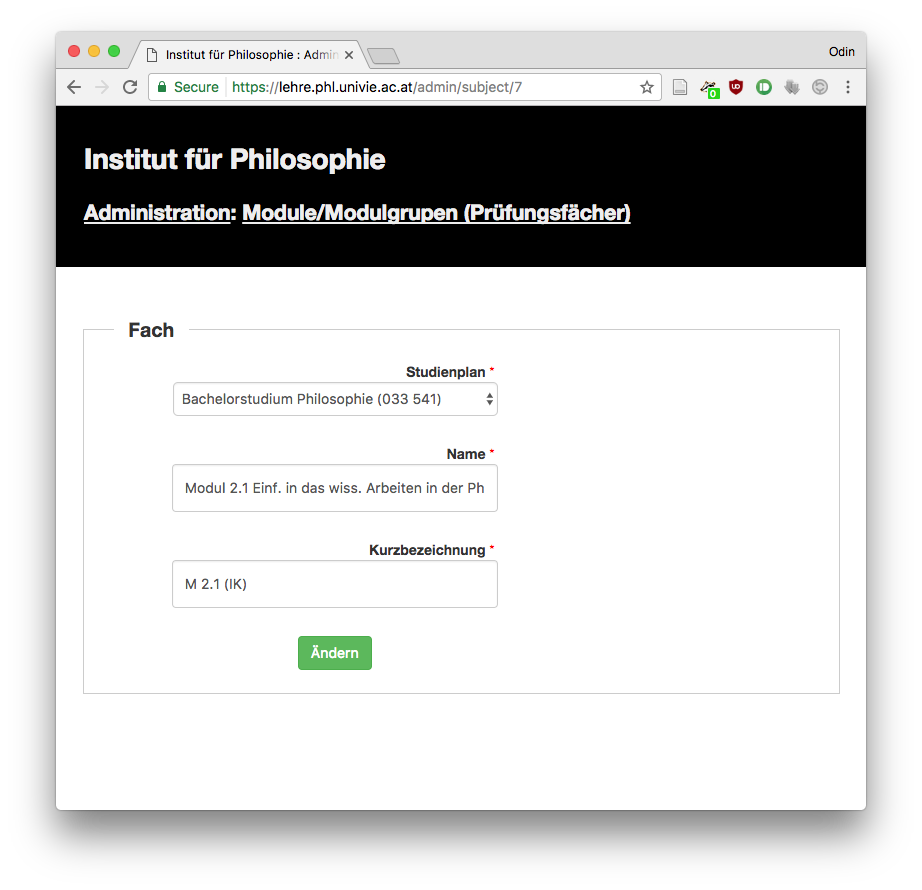Click the browser back arrow

(x=74, y=87)
